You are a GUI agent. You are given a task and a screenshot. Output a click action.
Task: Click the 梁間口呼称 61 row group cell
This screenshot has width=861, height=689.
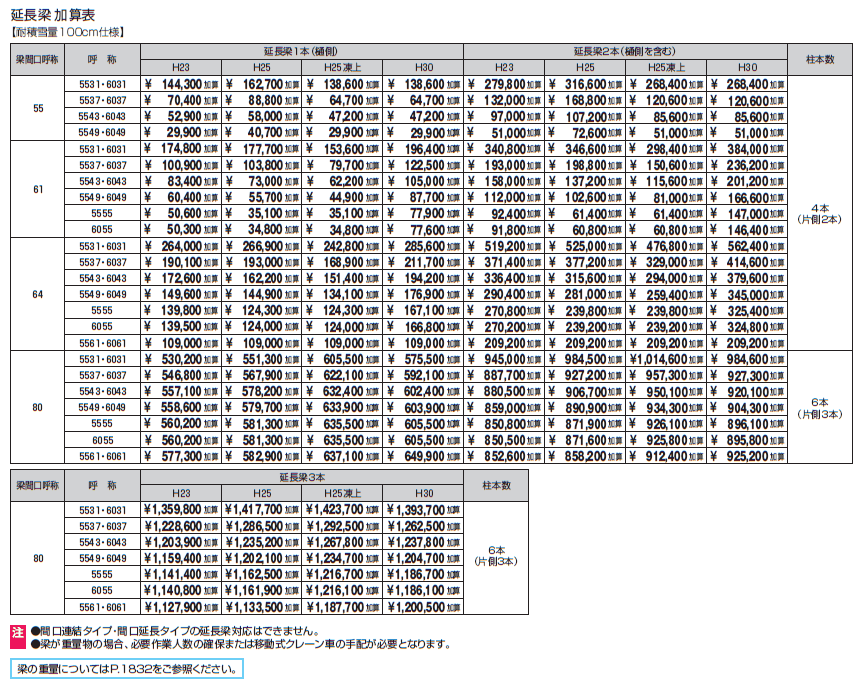tap(38, 189)
